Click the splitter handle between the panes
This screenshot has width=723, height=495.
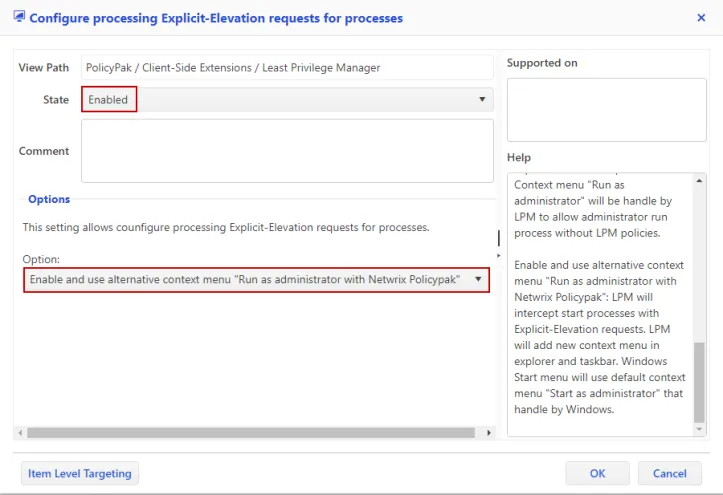coord(499,238)
